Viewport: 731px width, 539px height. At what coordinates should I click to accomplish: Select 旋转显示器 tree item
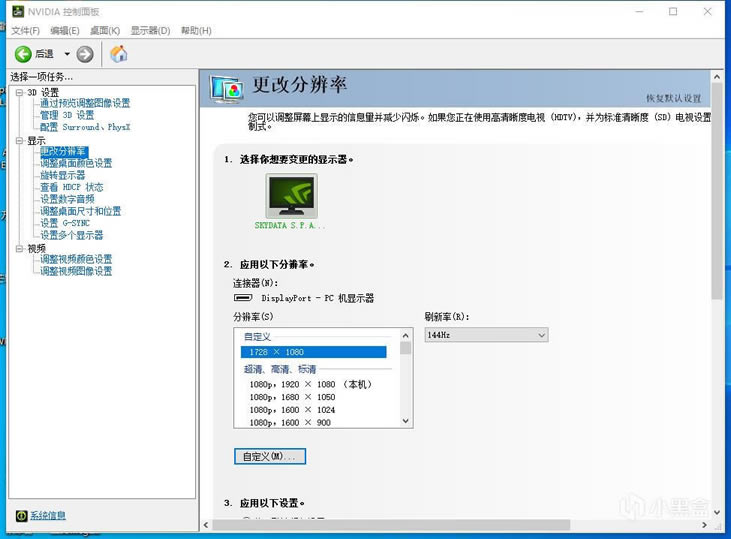pyautogui.click(x=62, y=175)
